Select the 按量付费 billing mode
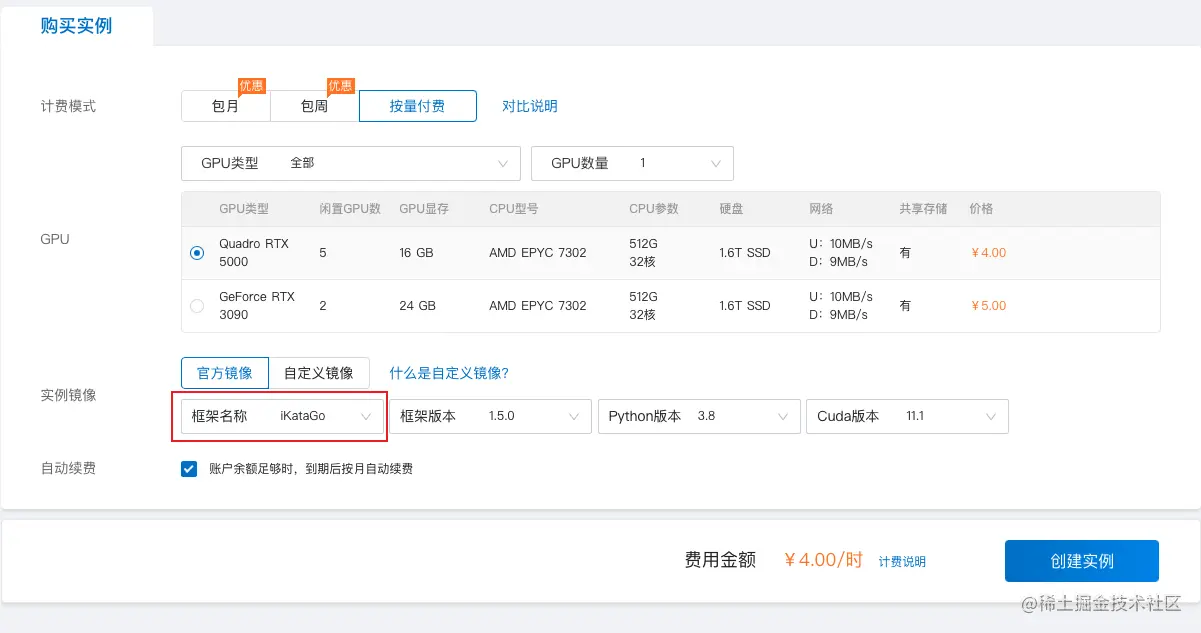Viewport: 1201px width, 633px height. [418, 105]
